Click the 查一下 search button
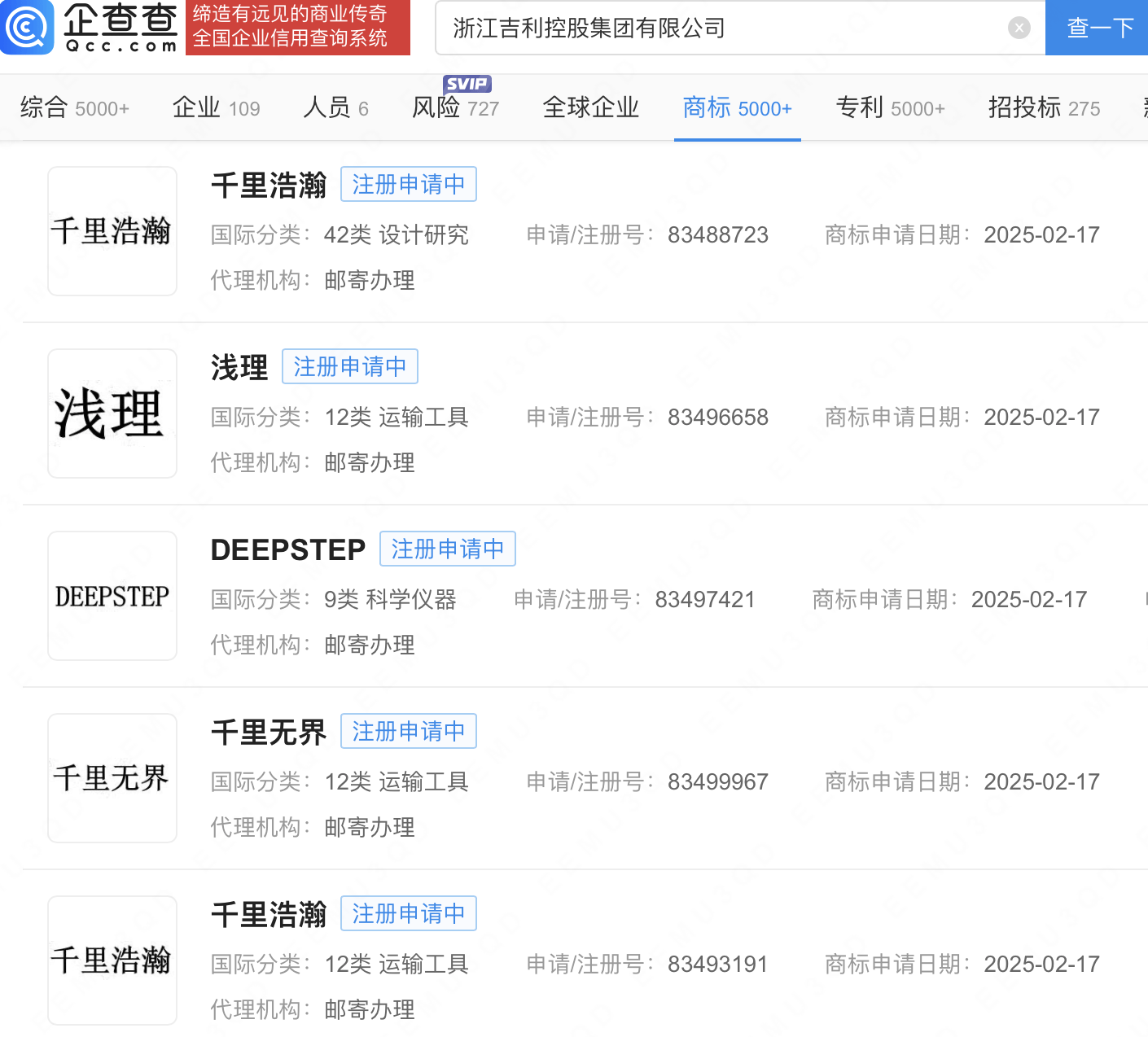 tap(1097, 28)
